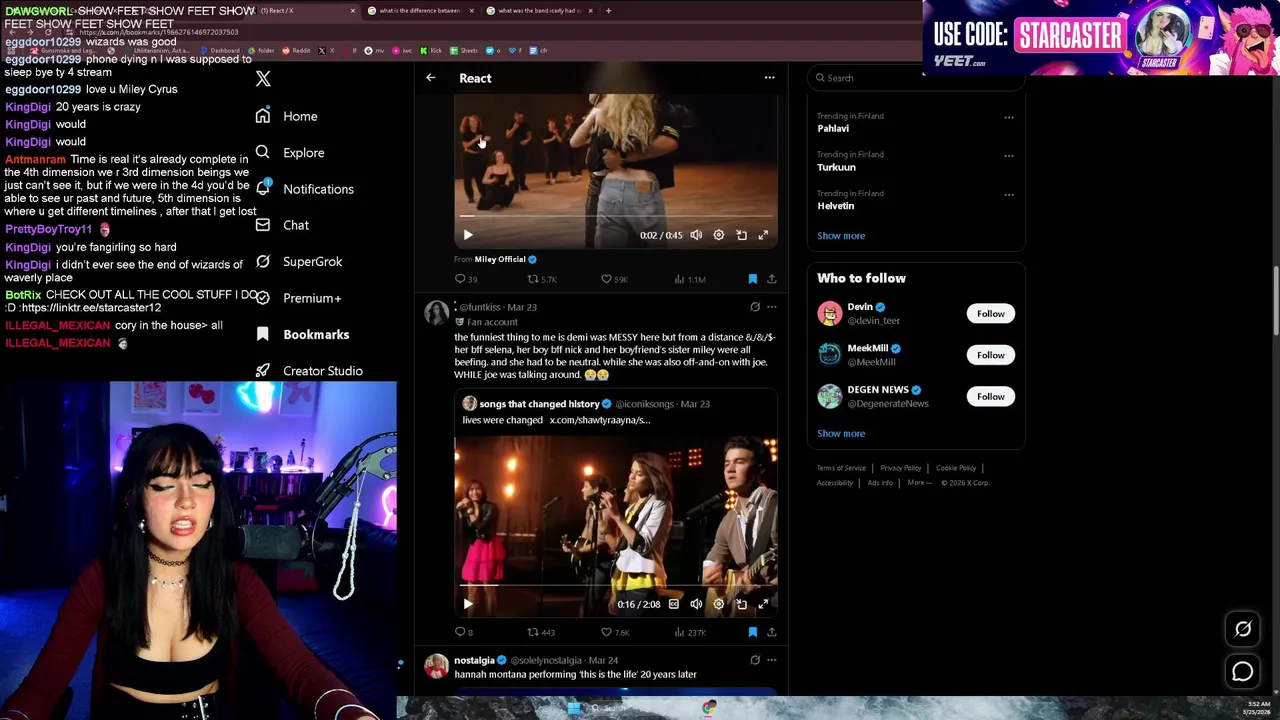Open the floating chat messages button
This screenshot has height=720, width=1280.
pyautogui.click(x=1243, y=672)
